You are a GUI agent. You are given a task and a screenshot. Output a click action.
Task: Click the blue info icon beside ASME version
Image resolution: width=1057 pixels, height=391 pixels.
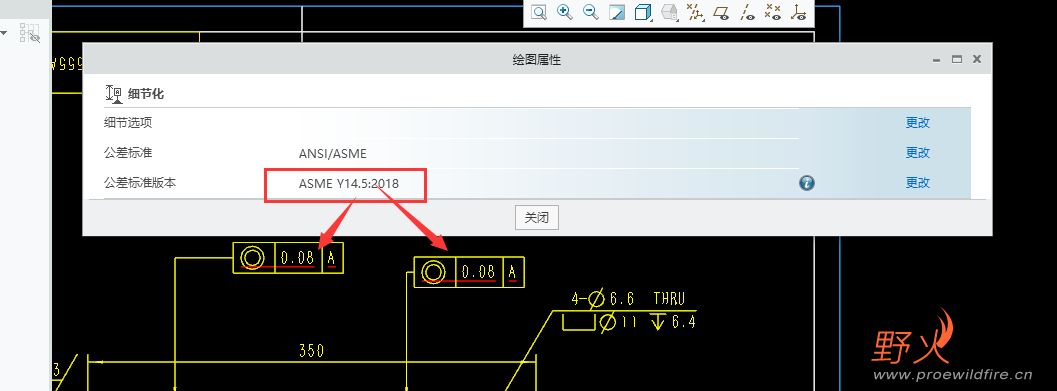tap(807, 183)
